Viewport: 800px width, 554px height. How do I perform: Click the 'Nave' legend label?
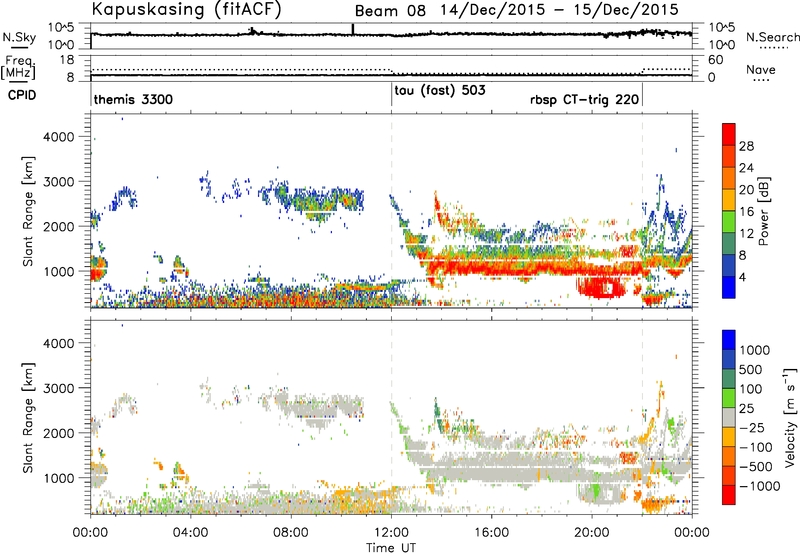point(760,69)
